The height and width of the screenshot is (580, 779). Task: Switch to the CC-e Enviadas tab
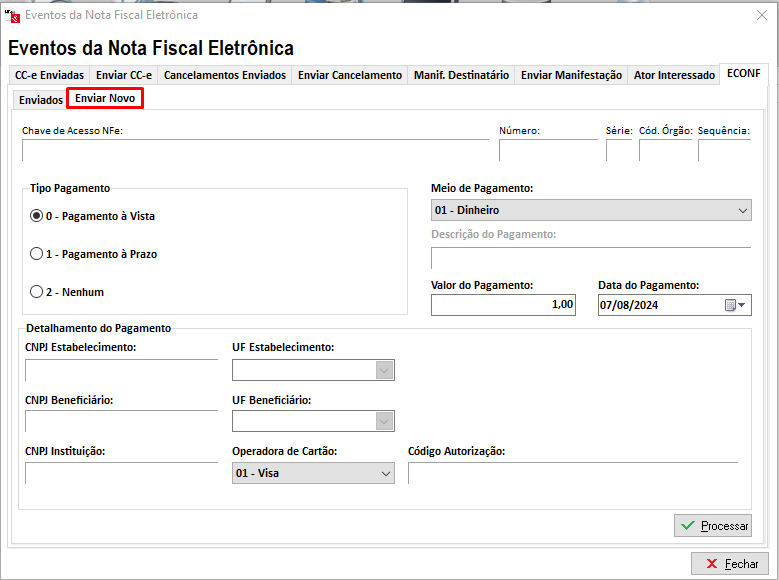[49, 75]
